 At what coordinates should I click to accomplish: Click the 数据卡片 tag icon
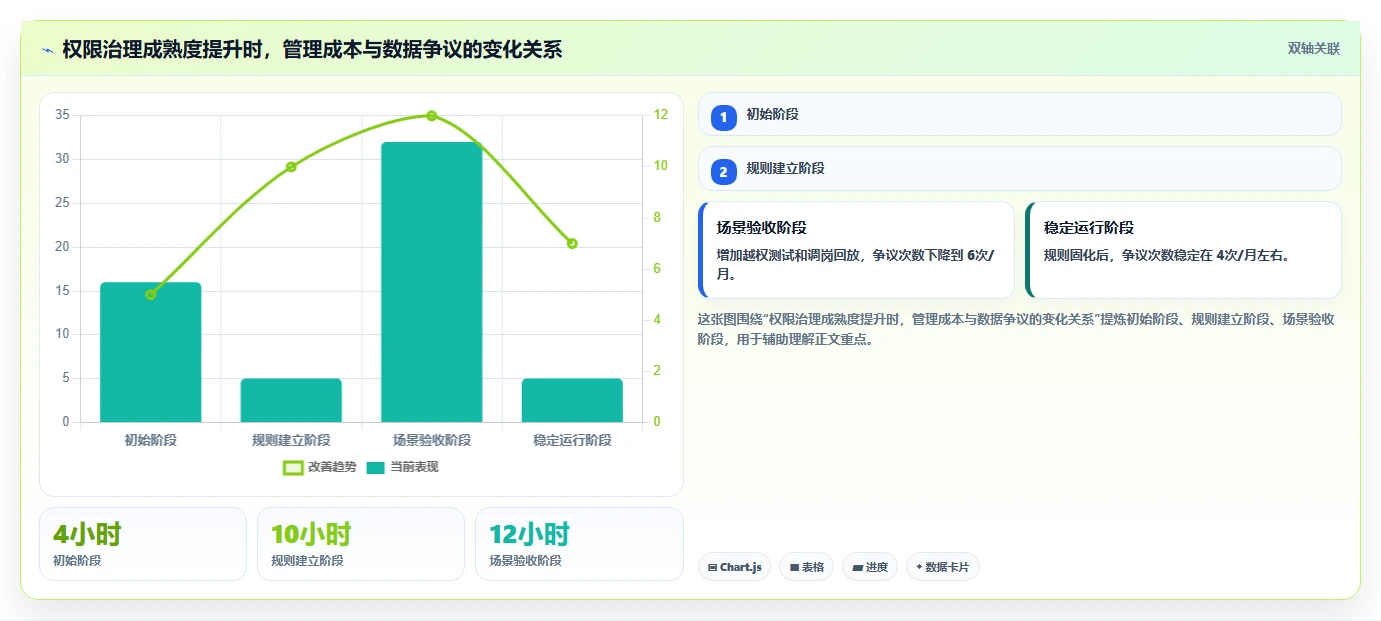point(919,567)
